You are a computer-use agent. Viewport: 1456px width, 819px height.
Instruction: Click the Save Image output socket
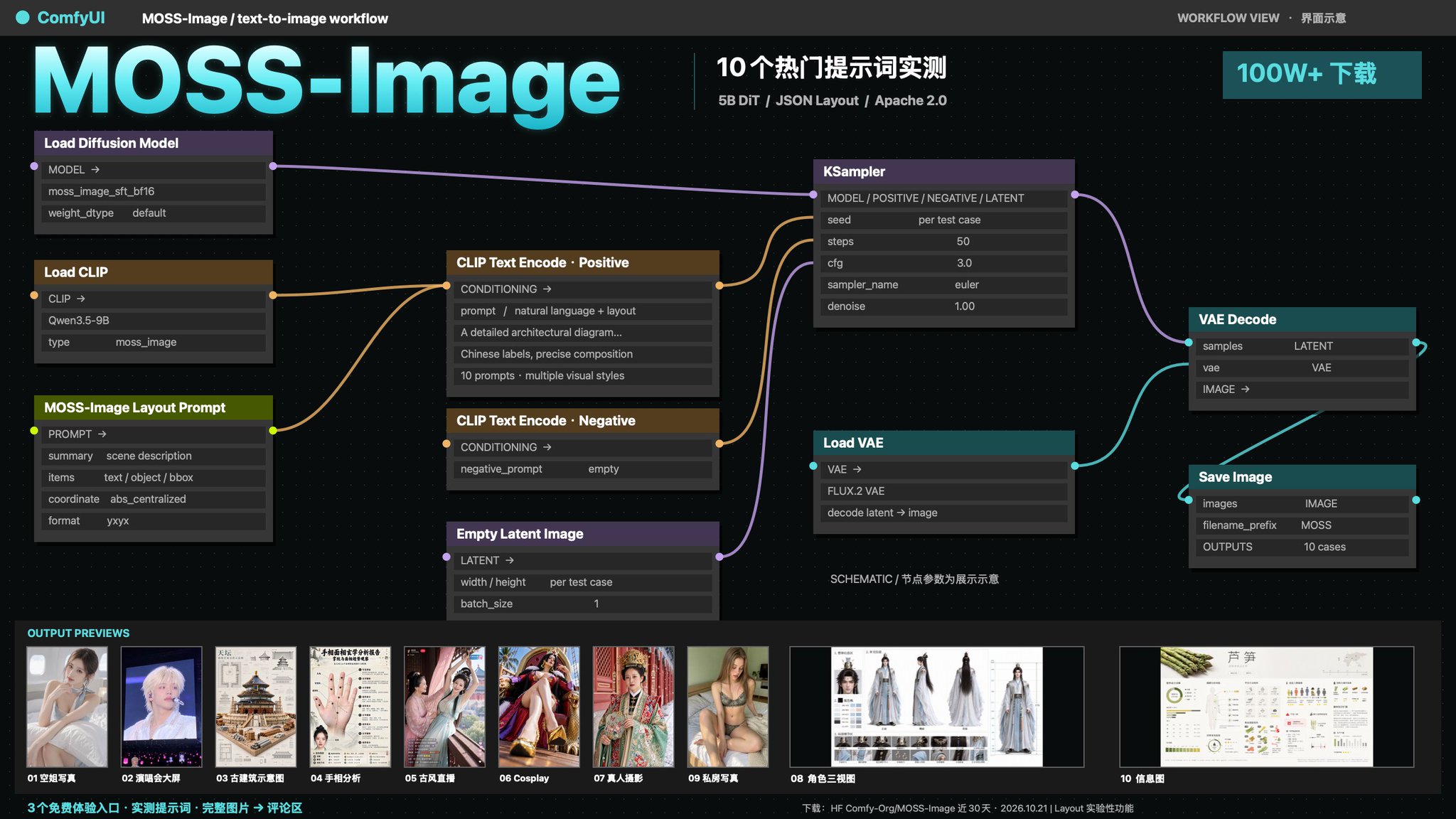pyautogui.click(x=1416, y=500)
